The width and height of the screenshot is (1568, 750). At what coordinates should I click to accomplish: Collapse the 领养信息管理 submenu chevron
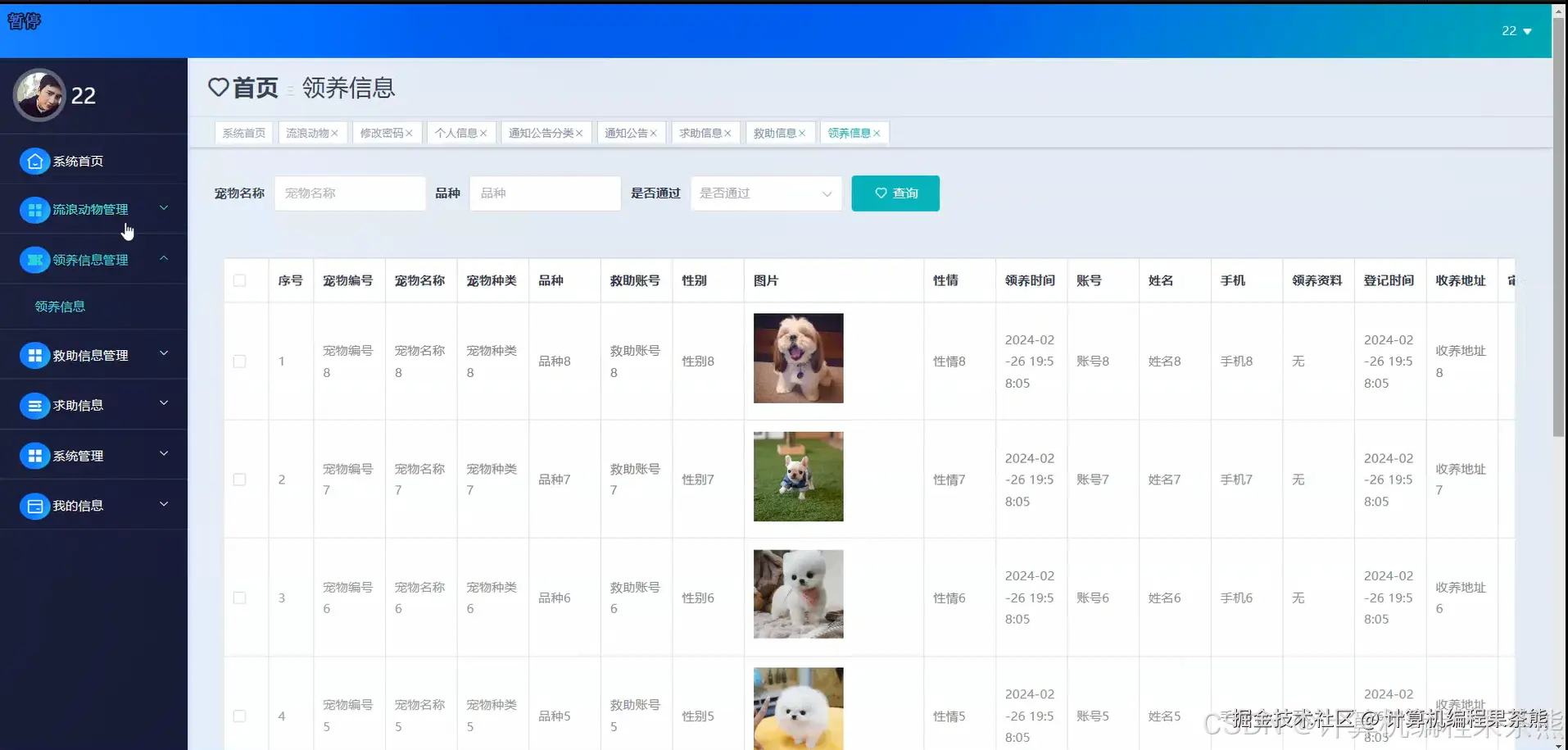[164, 259]
